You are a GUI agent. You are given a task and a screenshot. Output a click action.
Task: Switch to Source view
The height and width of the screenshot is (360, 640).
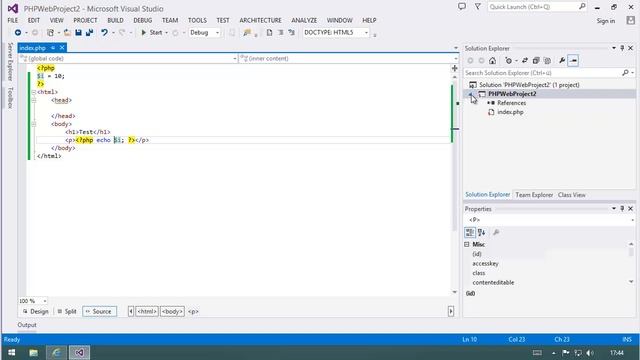(99, 311)
